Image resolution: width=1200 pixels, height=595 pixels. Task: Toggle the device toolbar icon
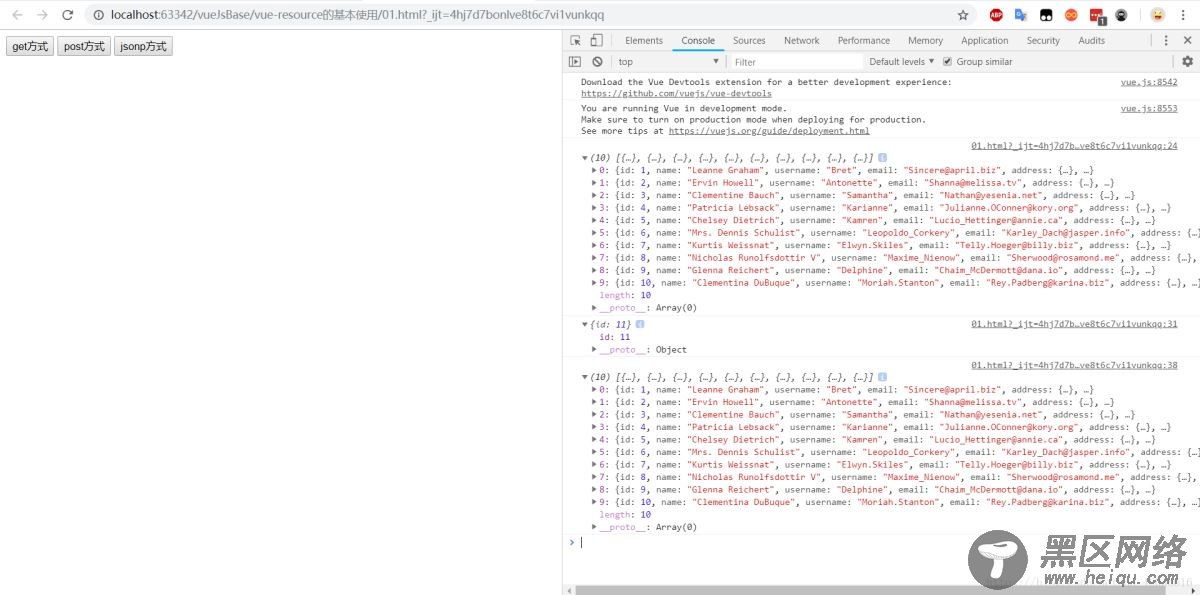(596, 40)
